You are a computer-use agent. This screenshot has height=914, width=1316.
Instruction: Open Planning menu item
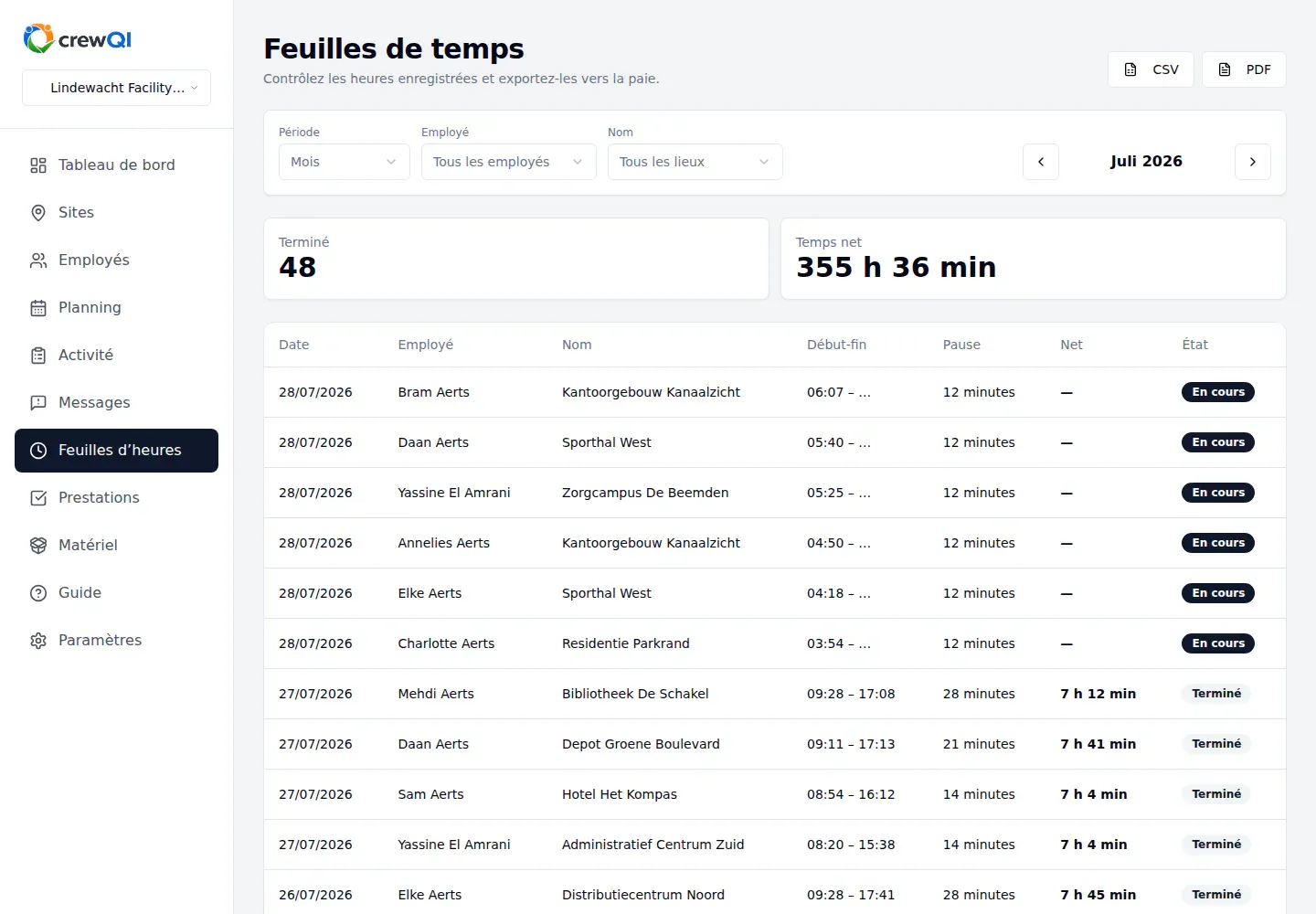click(116, 308)
